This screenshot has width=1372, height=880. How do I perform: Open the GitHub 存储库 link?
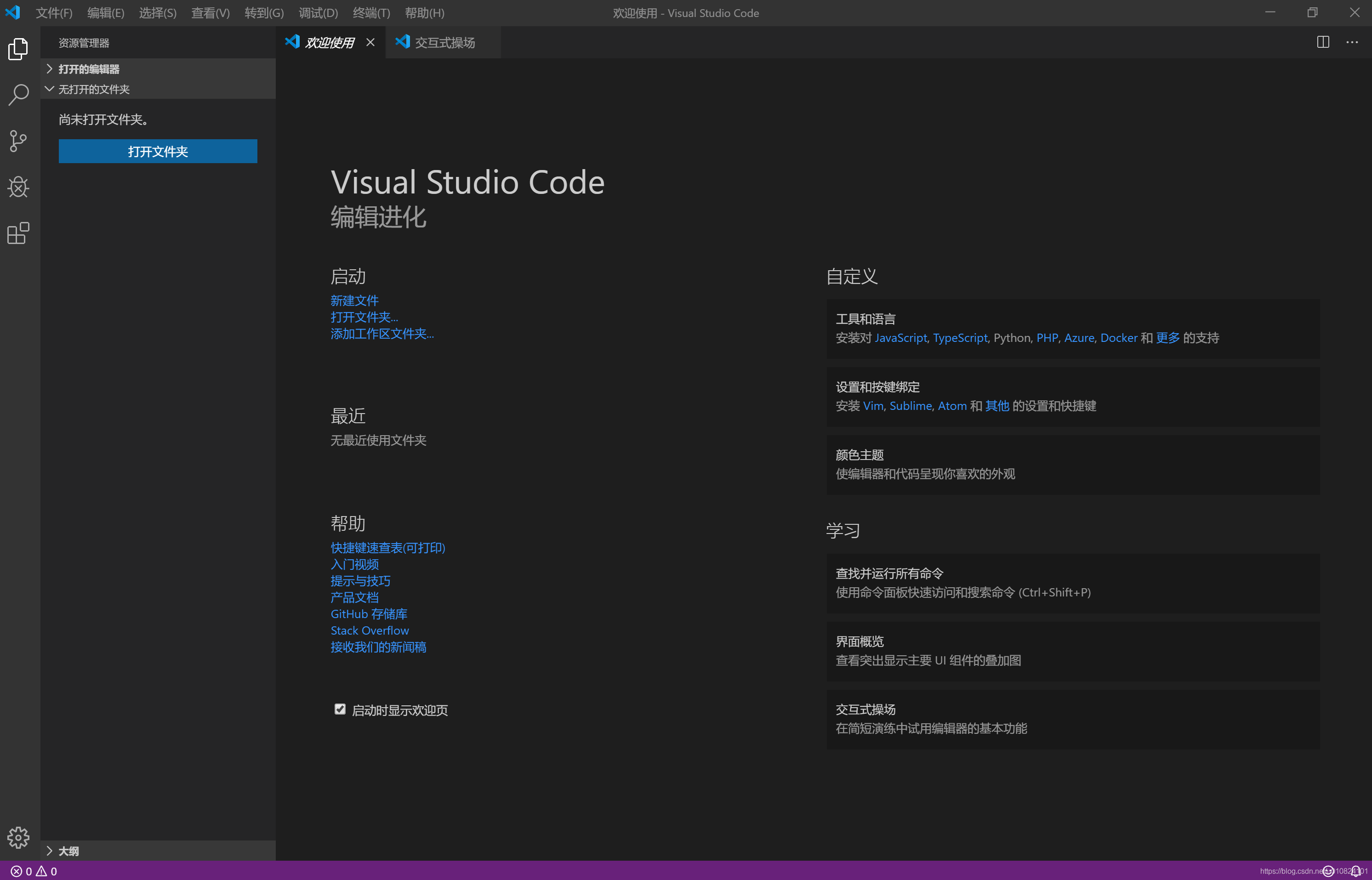click(x=369, y=614)
